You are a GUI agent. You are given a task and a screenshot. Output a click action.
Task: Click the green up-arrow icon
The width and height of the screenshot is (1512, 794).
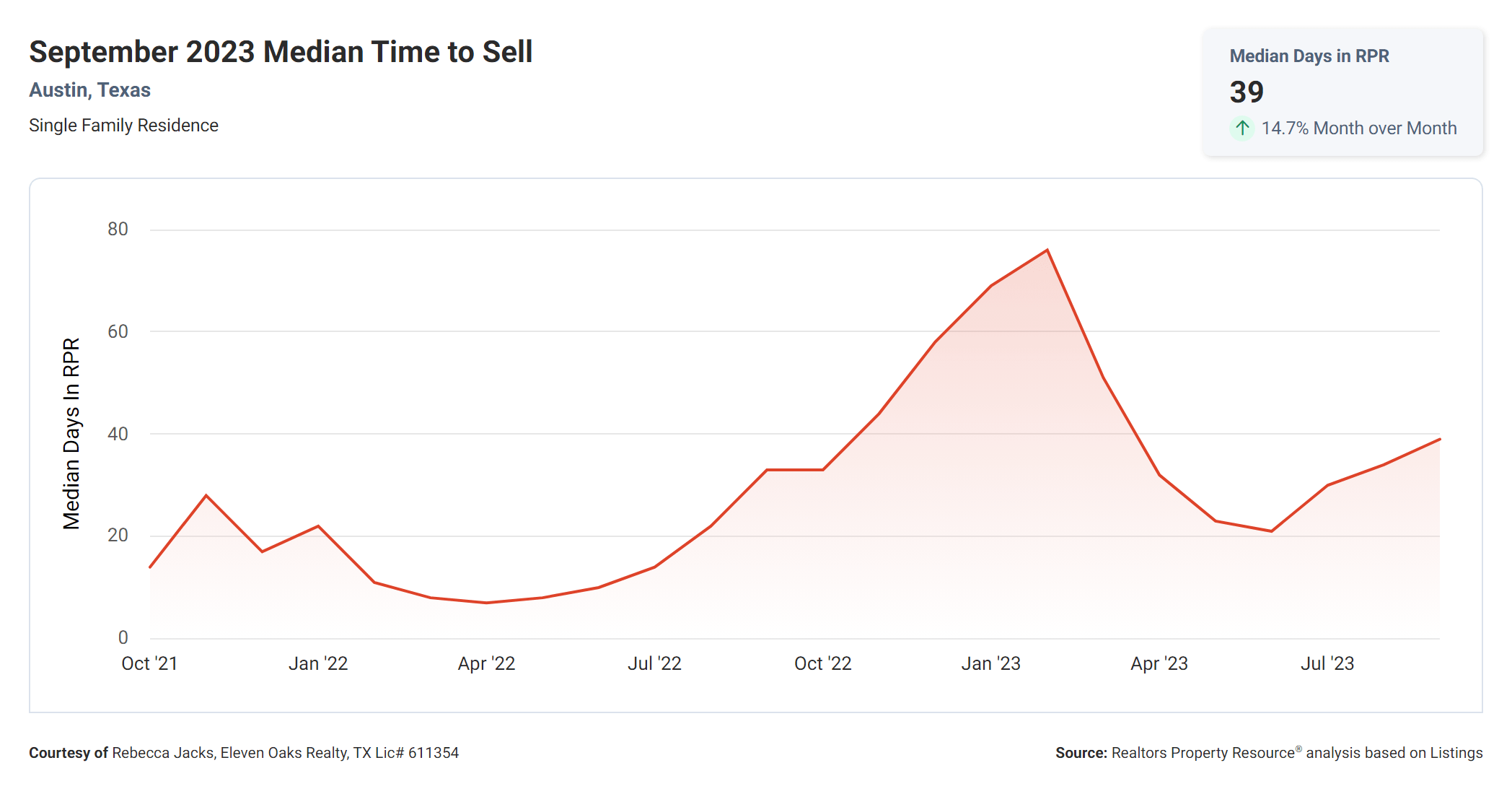coord(1241,128)
